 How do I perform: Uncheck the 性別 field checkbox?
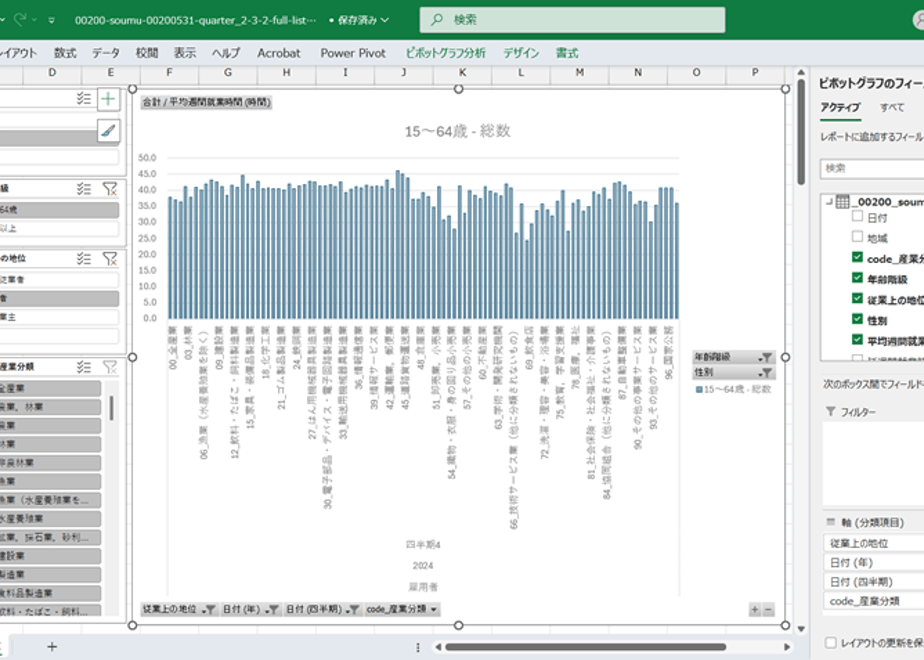pos(857,319)
